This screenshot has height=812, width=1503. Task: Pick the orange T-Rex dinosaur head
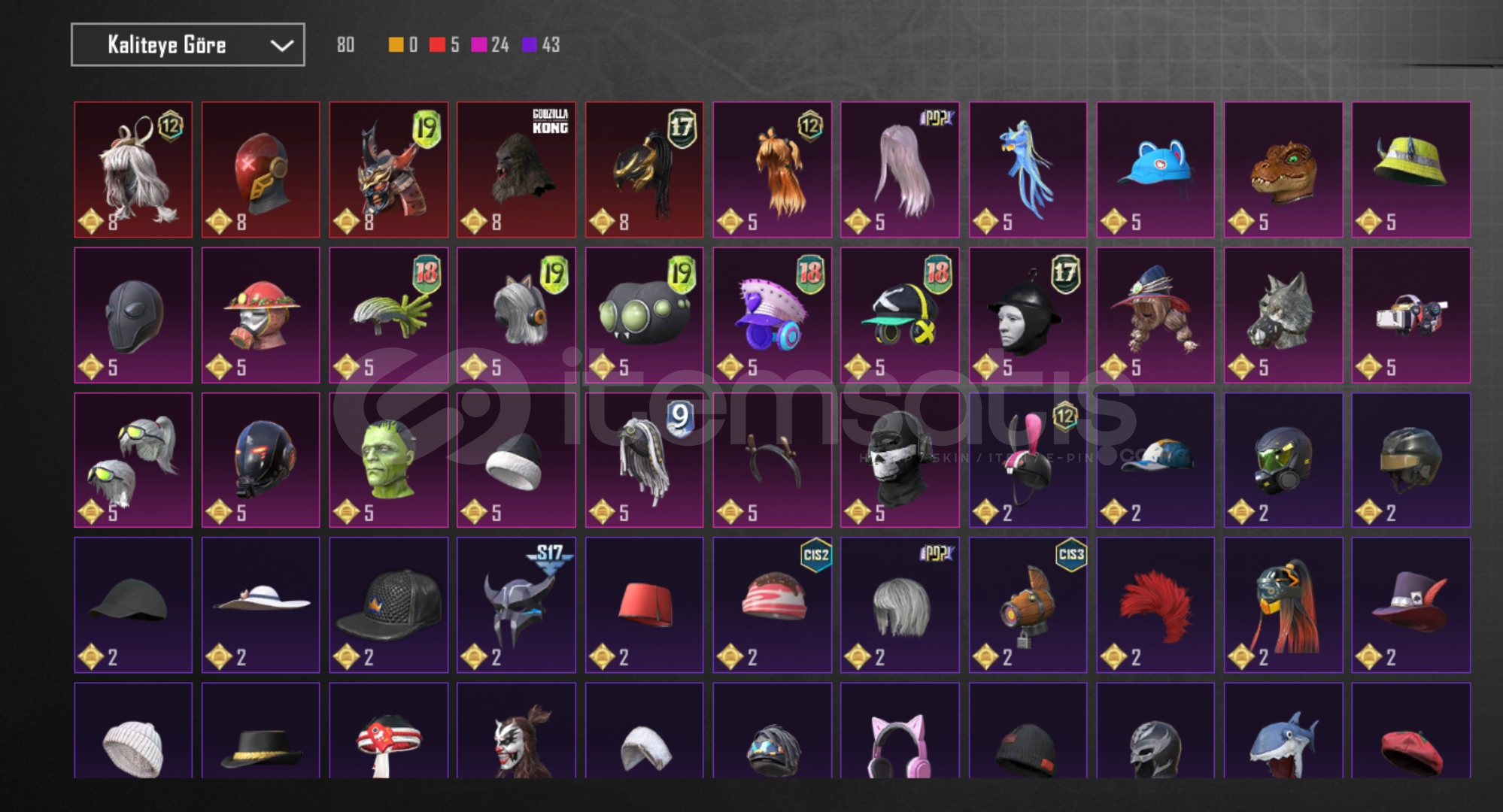[x=1283, y=170]
